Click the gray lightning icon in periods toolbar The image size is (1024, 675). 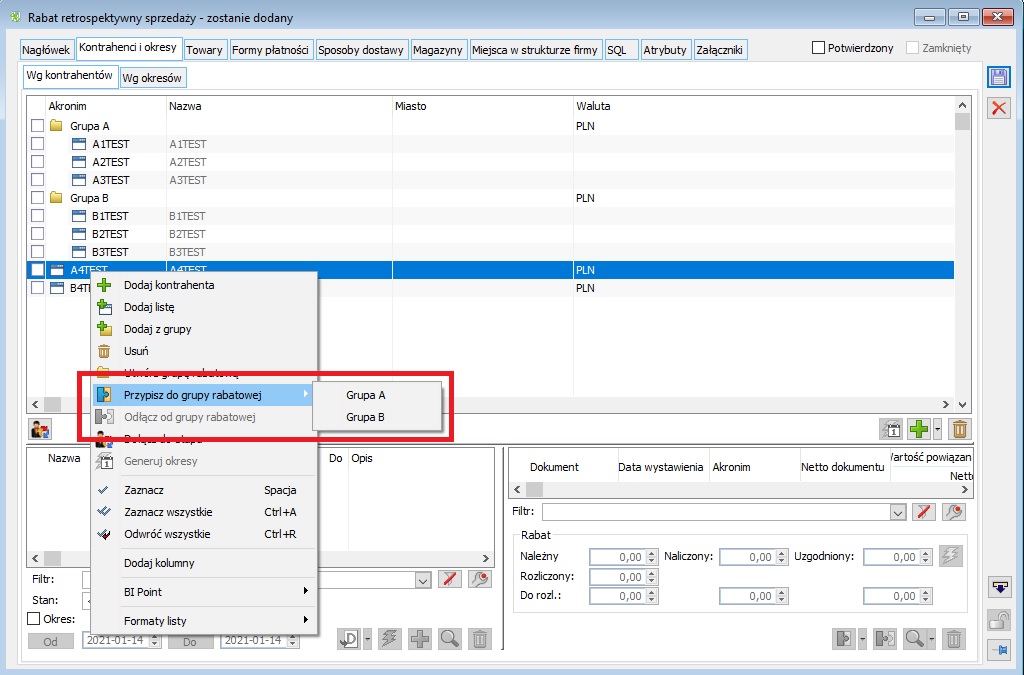pyautogui.click(x=389, y=638)
